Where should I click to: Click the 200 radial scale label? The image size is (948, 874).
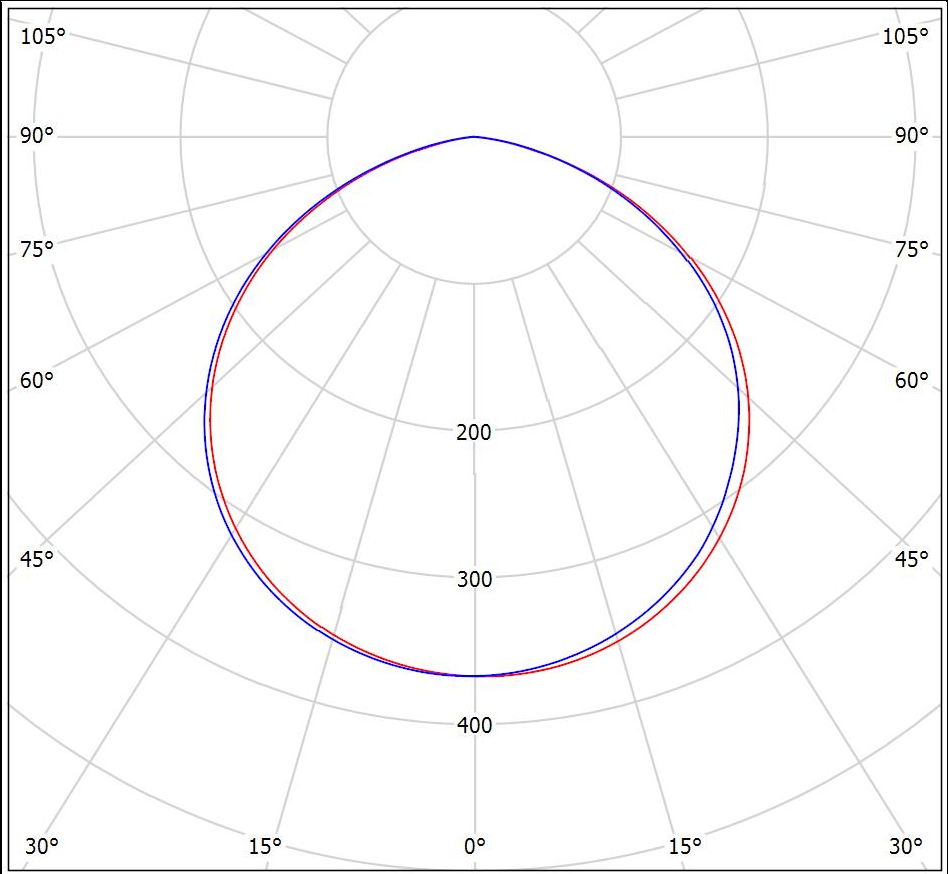click(x=474, y=432)
